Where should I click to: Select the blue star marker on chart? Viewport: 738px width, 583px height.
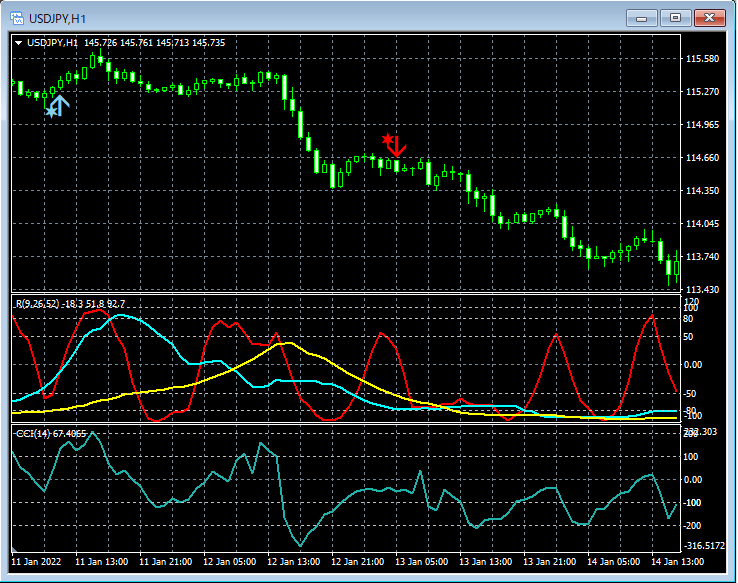pyautogui.click(x=50, y=112)
